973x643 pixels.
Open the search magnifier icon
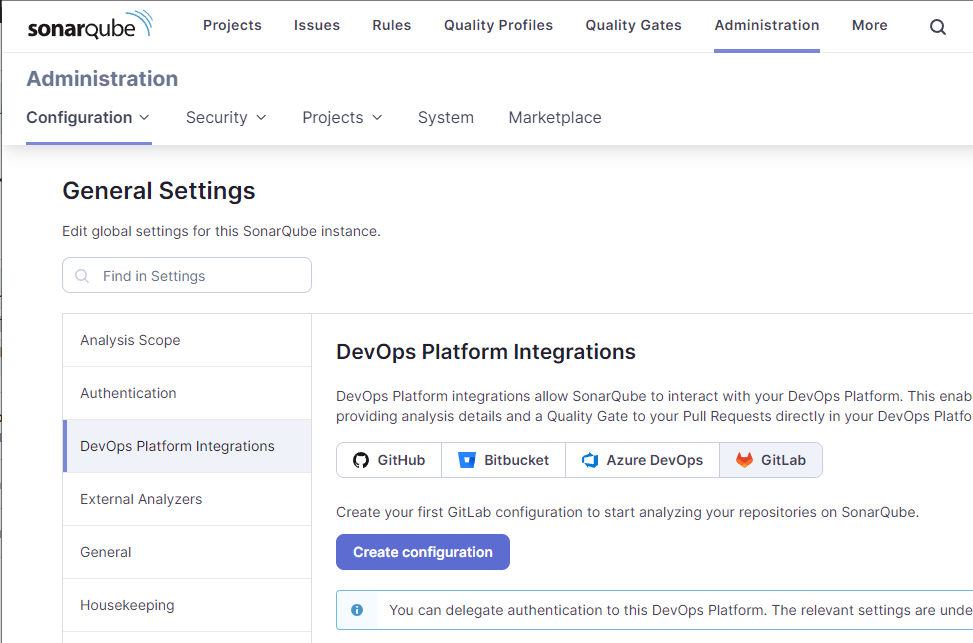click(937, 27)
